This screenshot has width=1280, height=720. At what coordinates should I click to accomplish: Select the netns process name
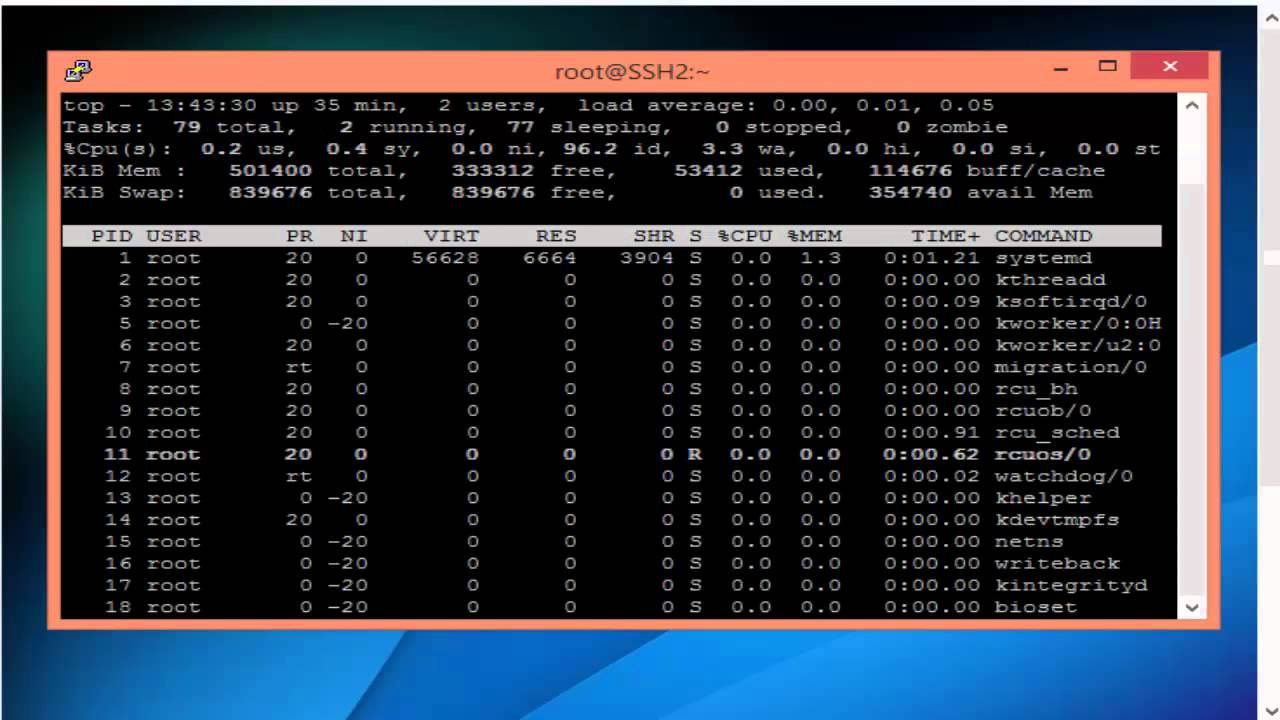[x=1029, y=542]
